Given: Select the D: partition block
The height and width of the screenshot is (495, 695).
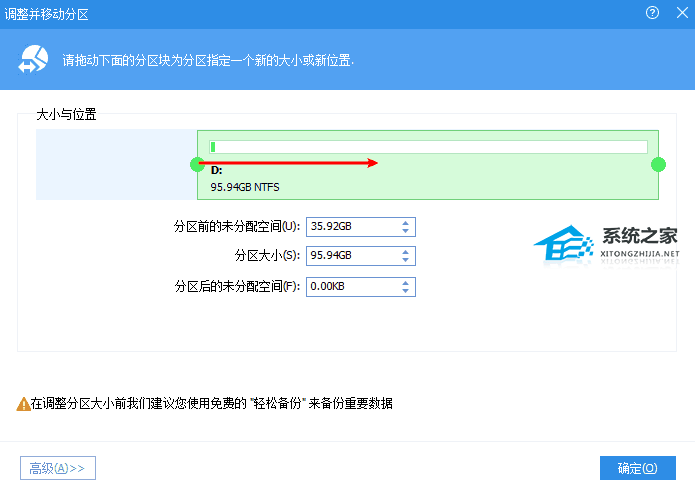Looking at the screenshot, I should [x=428, y=165].
